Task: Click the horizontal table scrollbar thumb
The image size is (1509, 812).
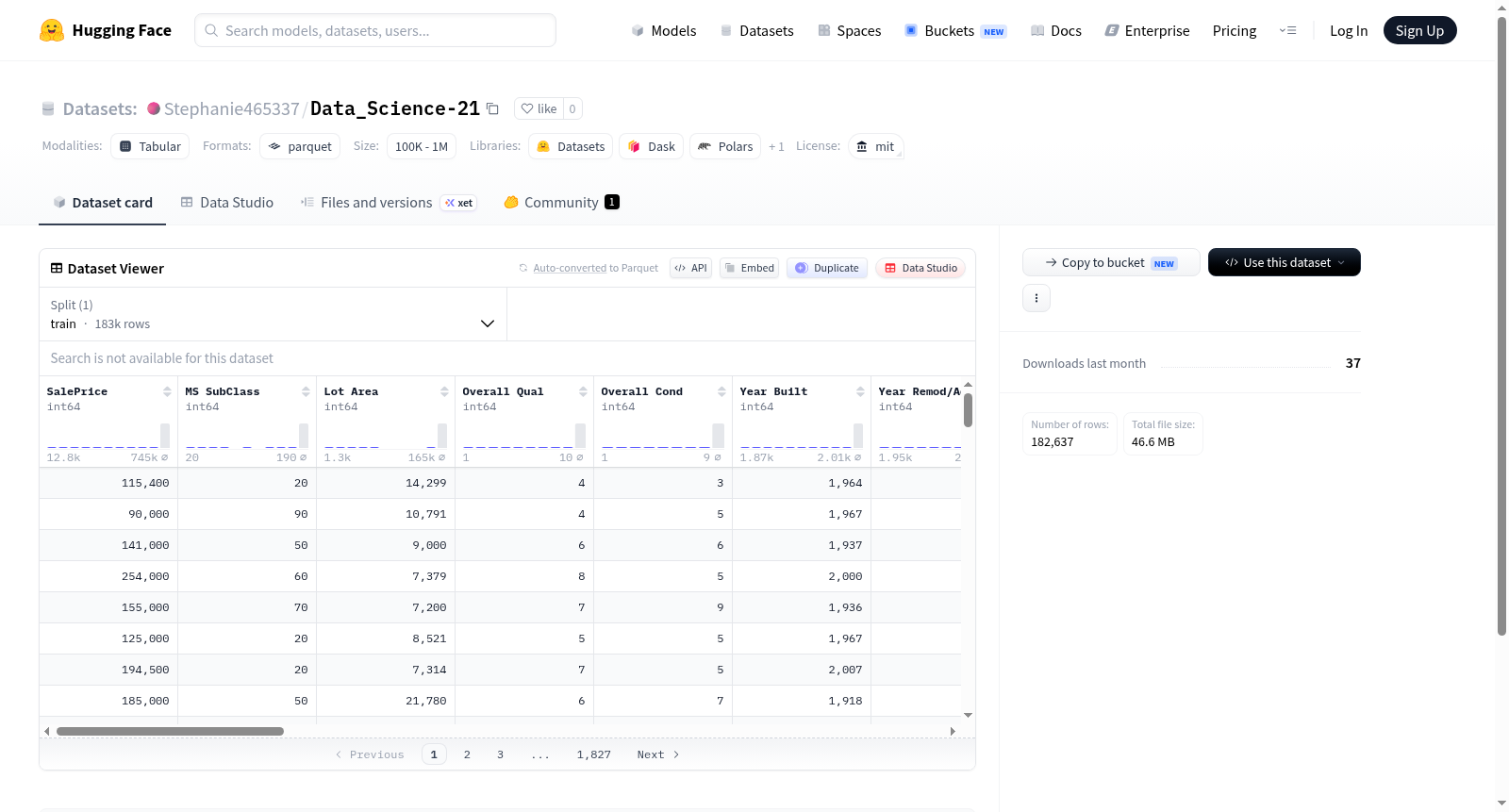Action: pyautogui.click(x=170, y=731)
